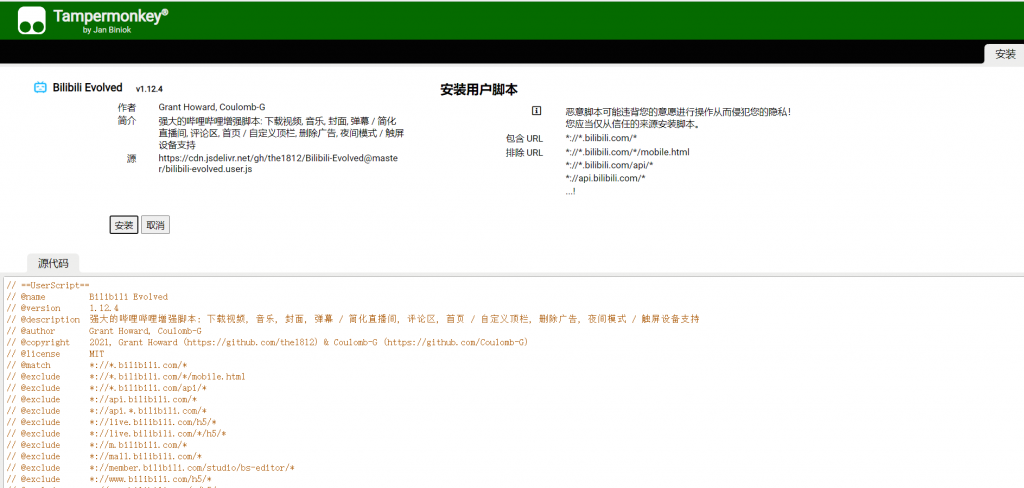
Task: Click the exclude www.bilibili.com/h5/* line
Action: 111,479
